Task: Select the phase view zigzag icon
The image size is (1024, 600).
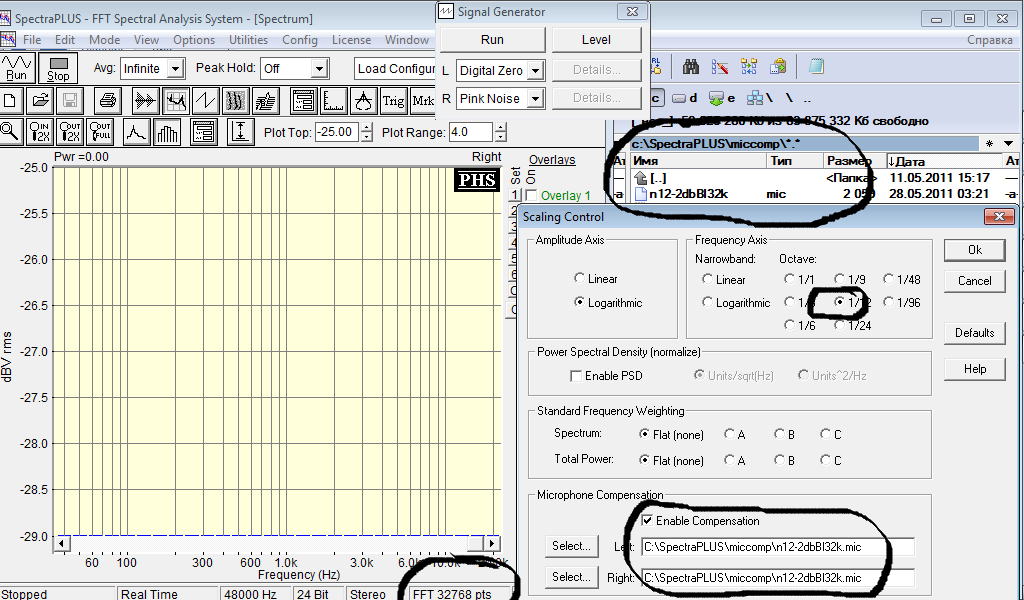Action: tap(206, 101)
